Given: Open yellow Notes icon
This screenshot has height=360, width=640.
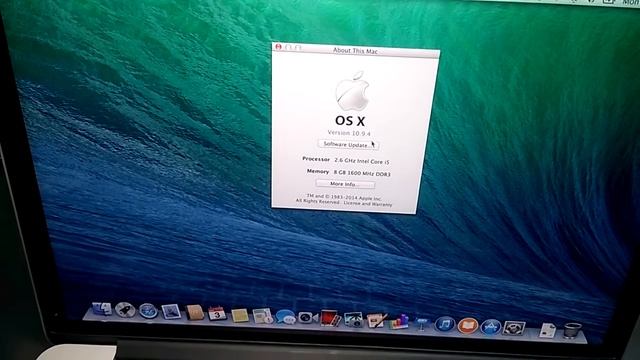Looking at the screenshot, I should coord(240,315).
